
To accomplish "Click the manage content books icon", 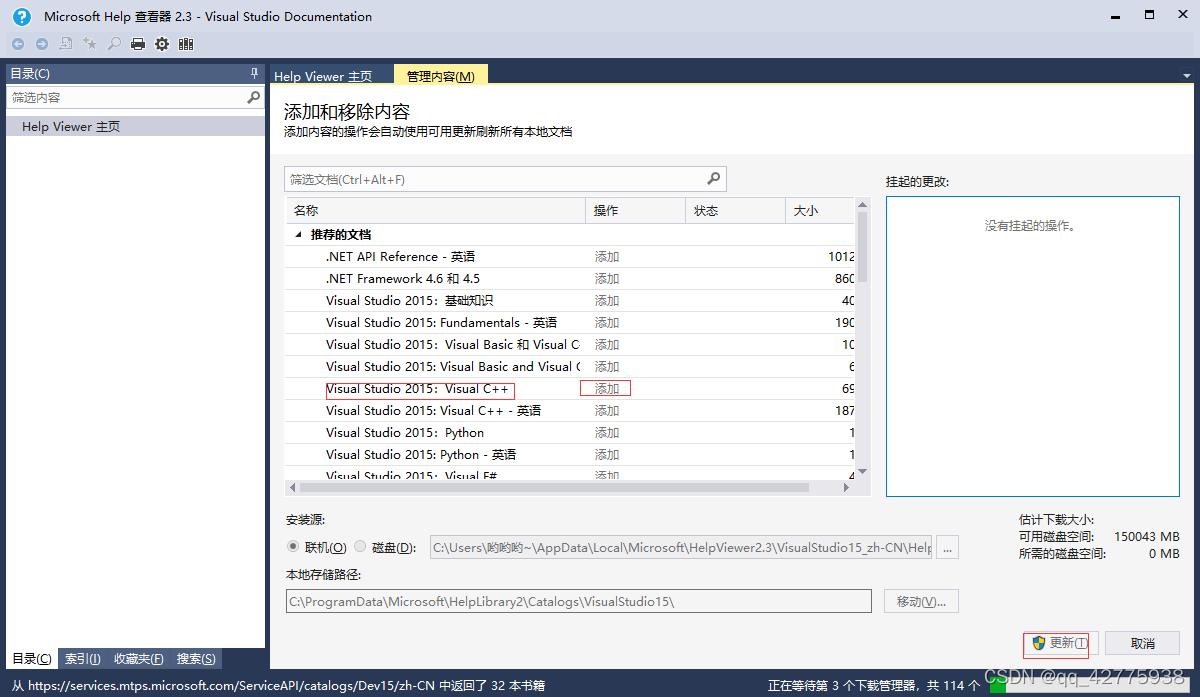I will coord(186,44).
